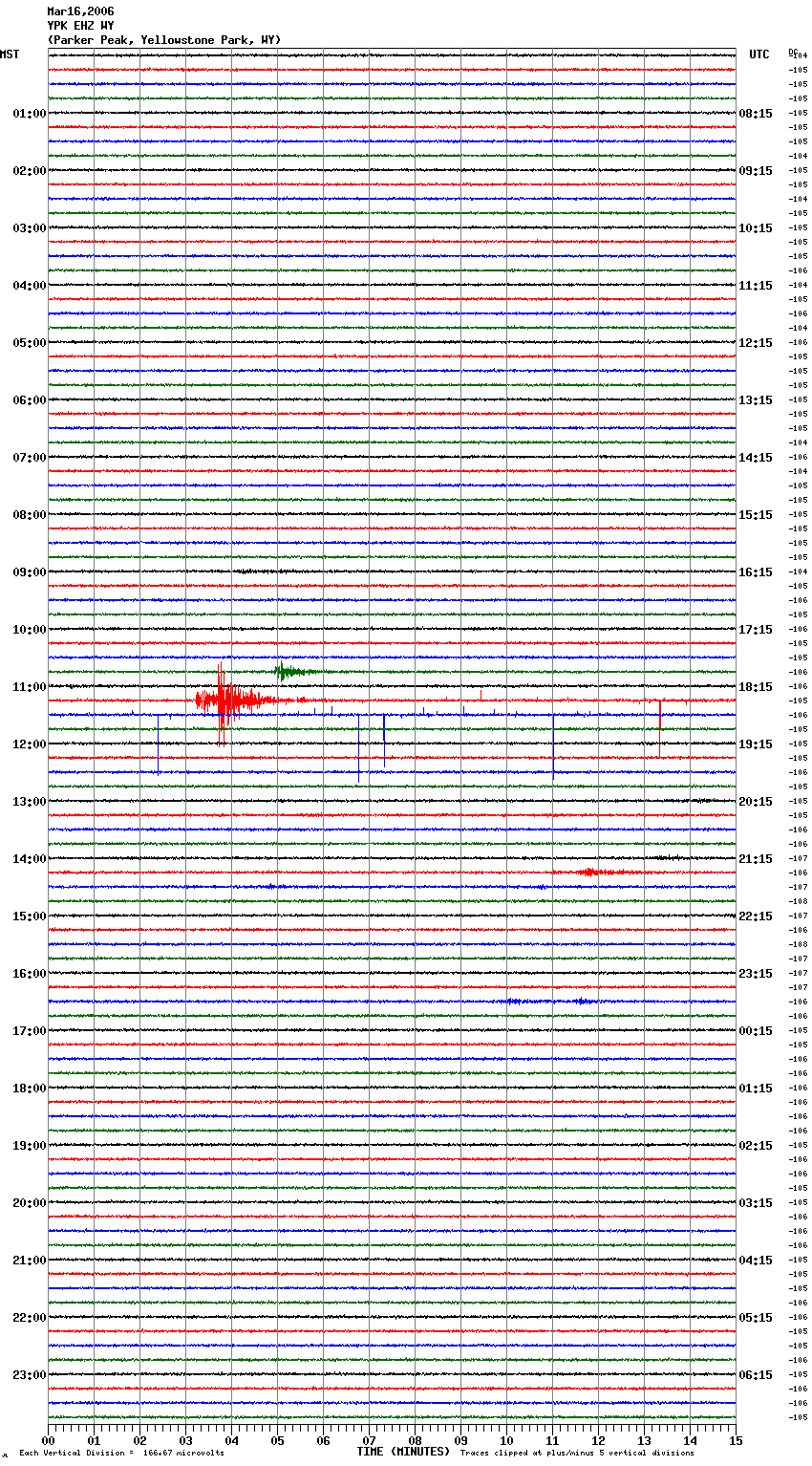This screenshot has height=1466, width=812.
Task: Click the 09:15 UTC time label
Action: 756,171
